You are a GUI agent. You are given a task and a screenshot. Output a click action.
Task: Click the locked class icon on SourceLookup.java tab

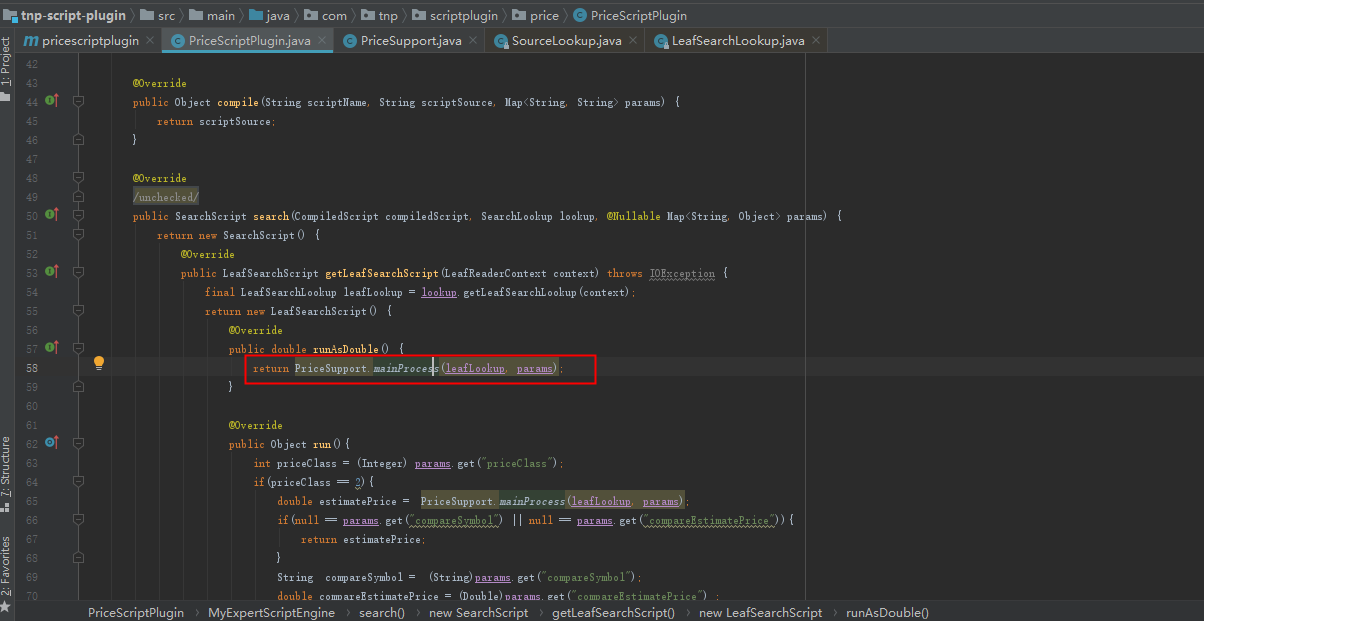coord(501,41)
